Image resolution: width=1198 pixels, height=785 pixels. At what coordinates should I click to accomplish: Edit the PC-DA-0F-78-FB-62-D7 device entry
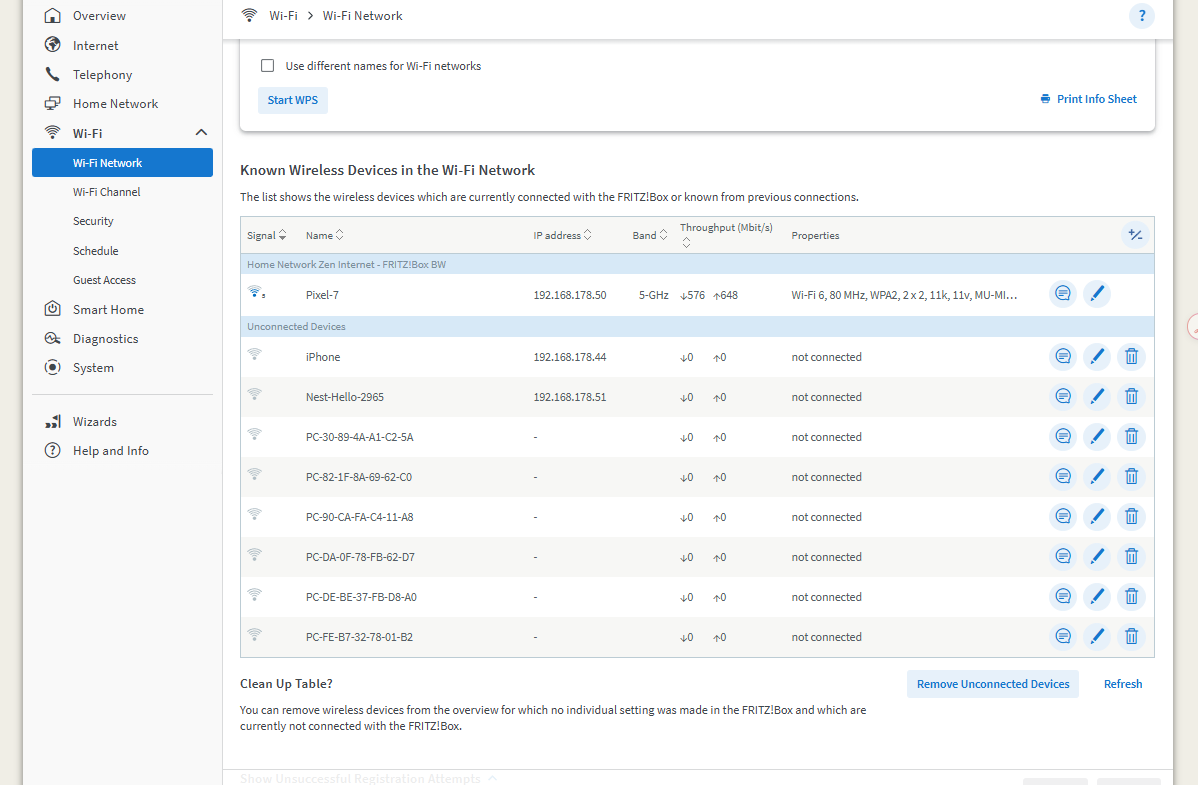click(1097, 557)
